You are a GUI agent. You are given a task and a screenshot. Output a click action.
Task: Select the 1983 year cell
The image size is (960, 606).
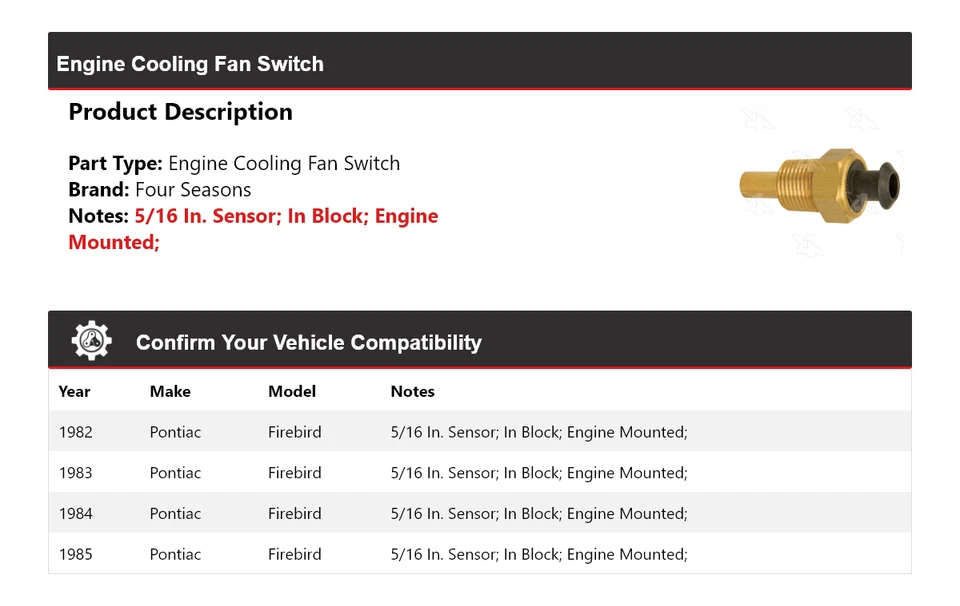tap(76, 473)
